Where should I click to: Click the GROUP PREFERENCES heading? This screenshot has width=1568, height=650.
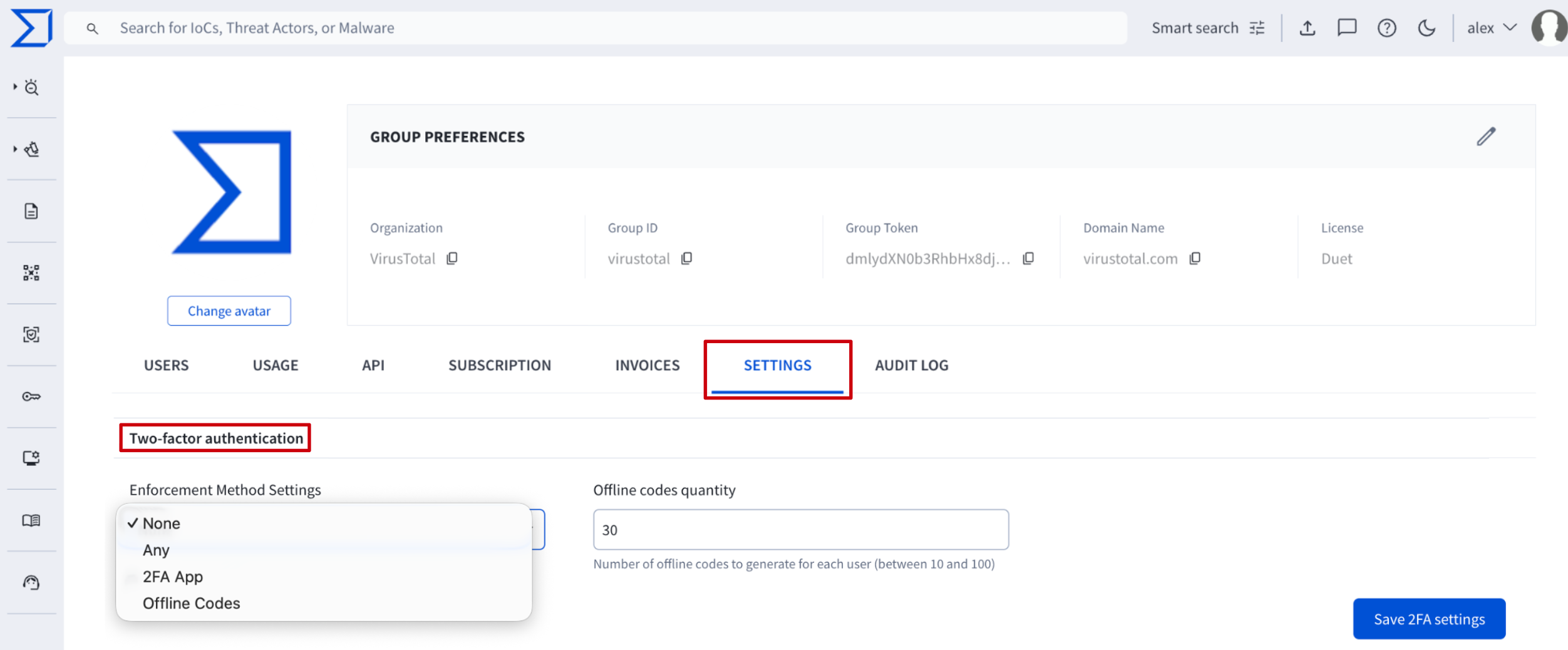[447, 137]
